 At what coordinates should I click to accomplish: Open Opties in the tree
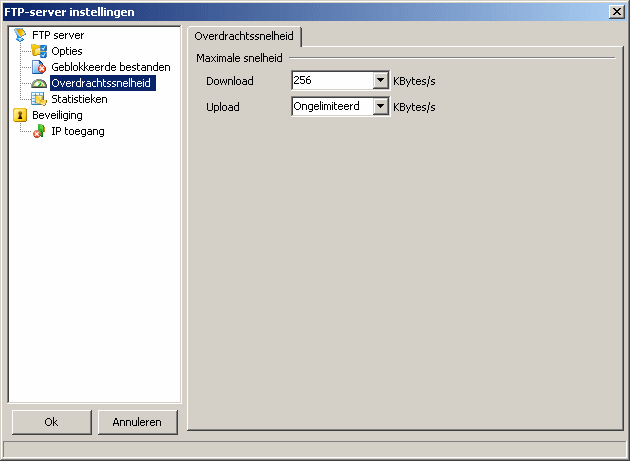point(67,51)
